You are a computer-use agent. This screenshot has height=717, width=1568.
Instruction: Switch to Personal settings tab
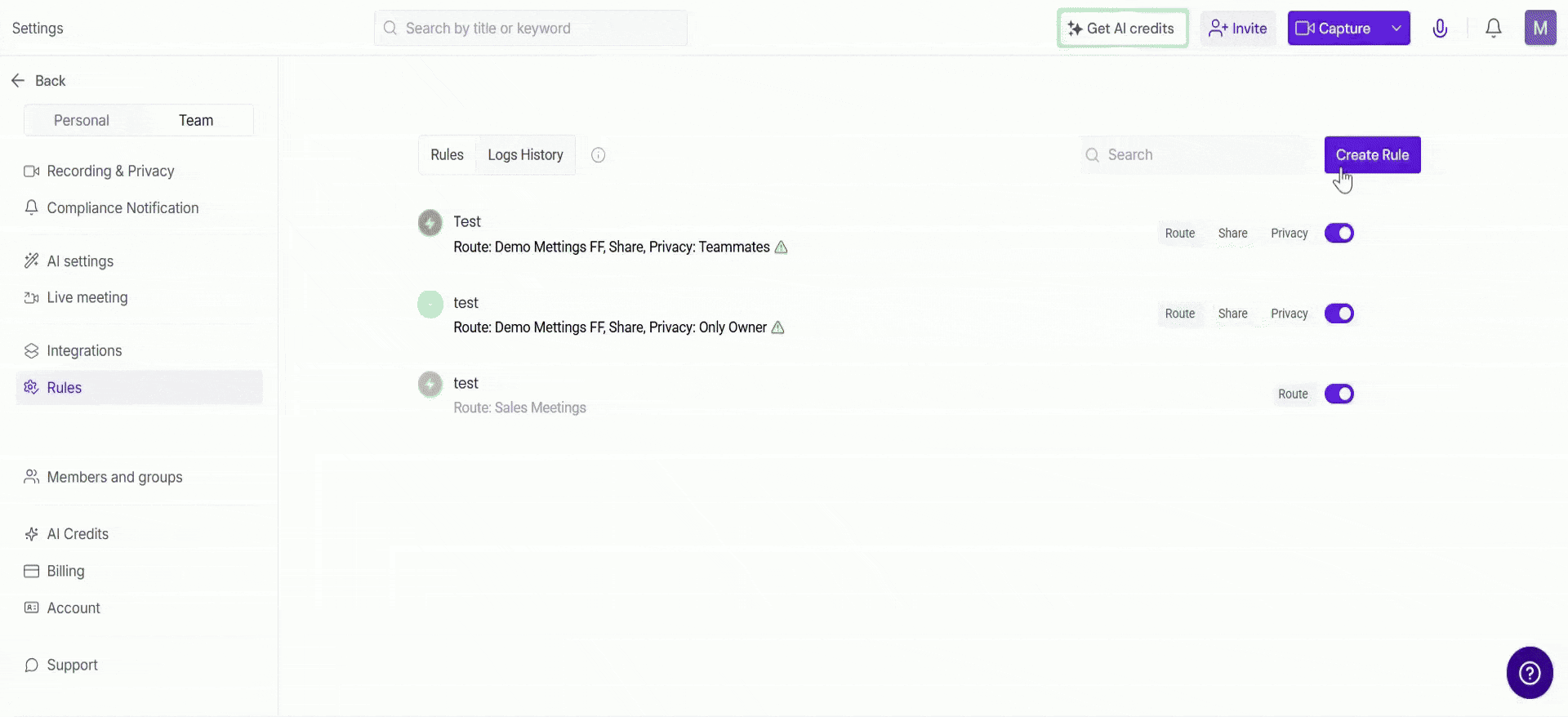click(x=82, y=120)
